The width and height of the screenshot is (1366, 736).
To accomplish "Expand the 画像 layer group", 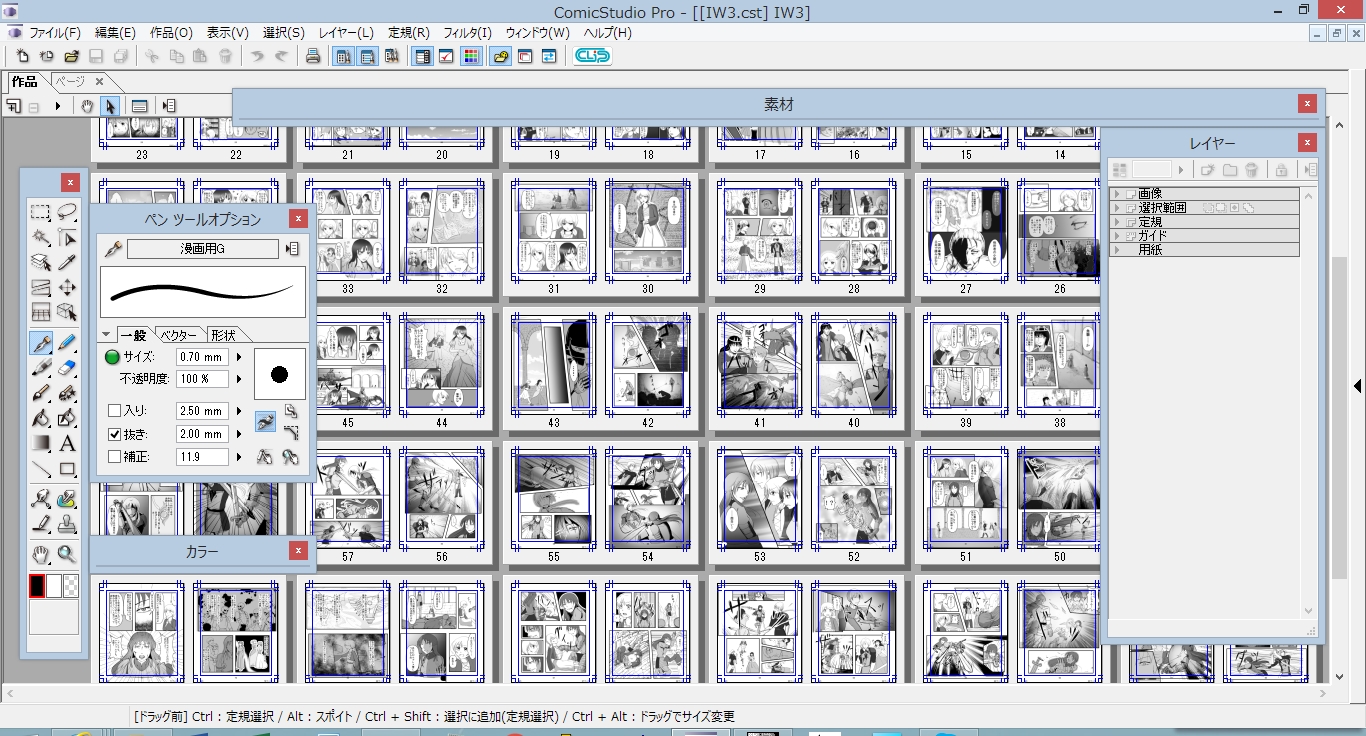I will pos(1116,194).
